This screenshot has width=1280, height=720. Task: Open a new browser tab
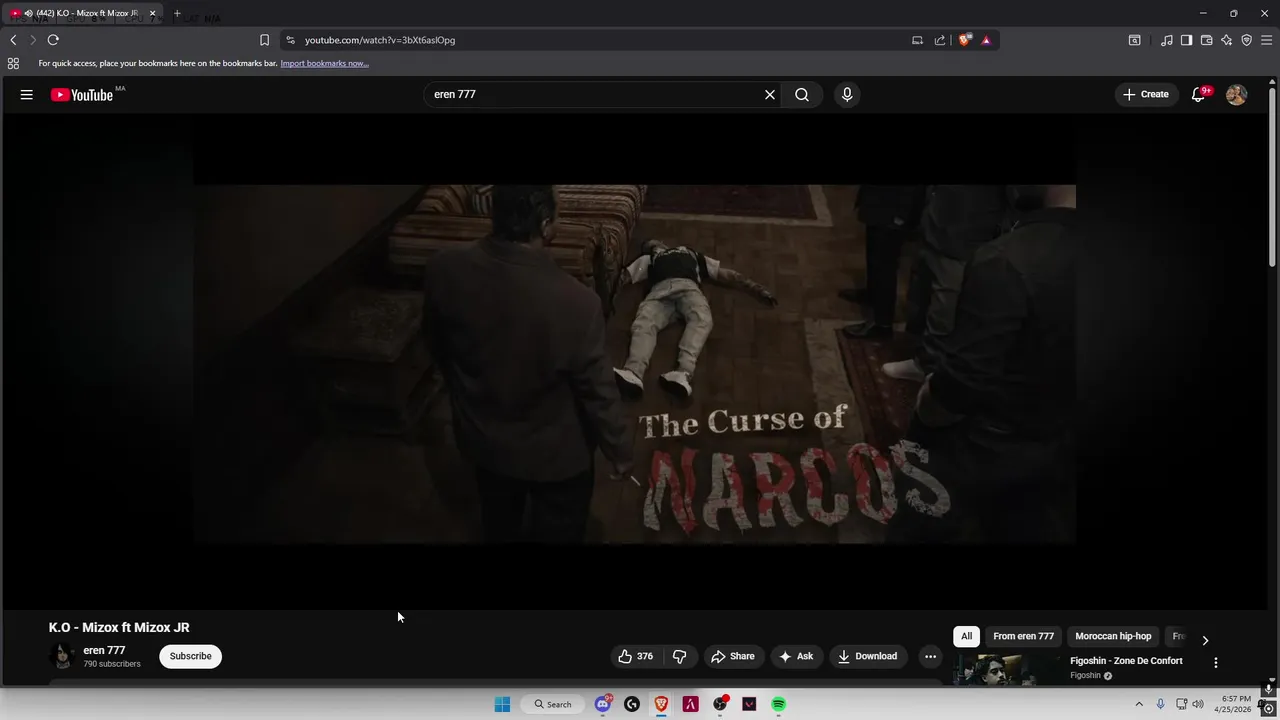point(177,13)
